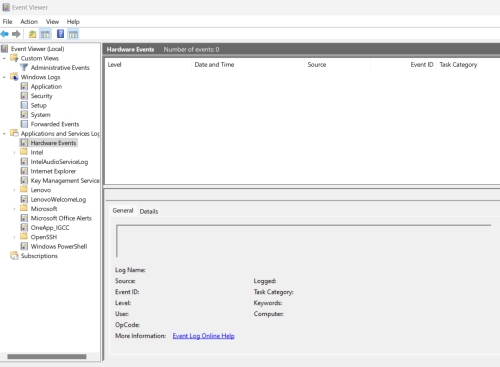Click the tree pane horizontal scrollbar
The image size is (500, 367).
point(47,356)
